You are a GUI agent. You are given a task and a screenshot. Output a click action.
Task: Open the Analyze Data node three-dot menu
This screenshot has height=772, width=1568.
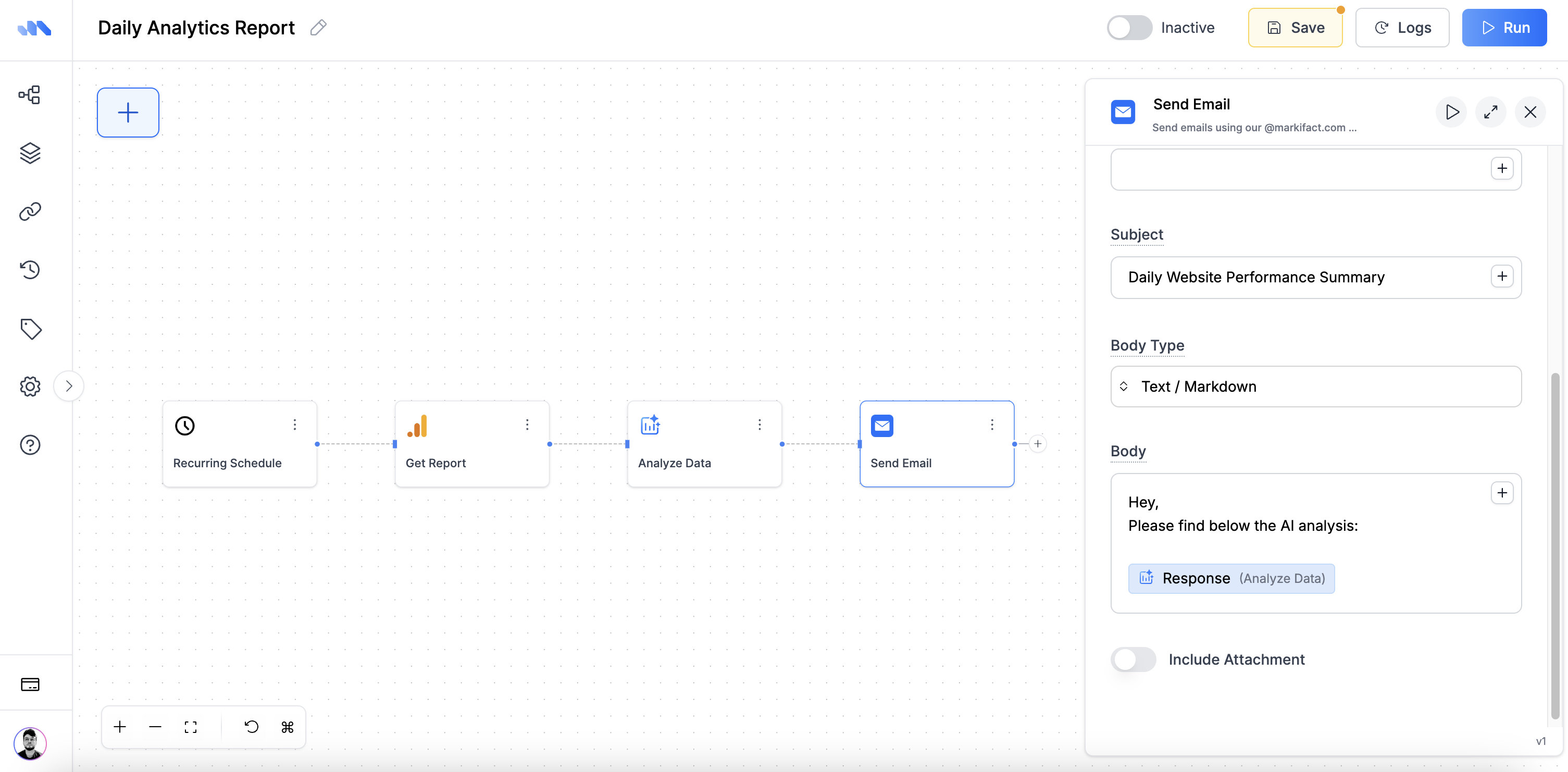click(x=759, y=425)
